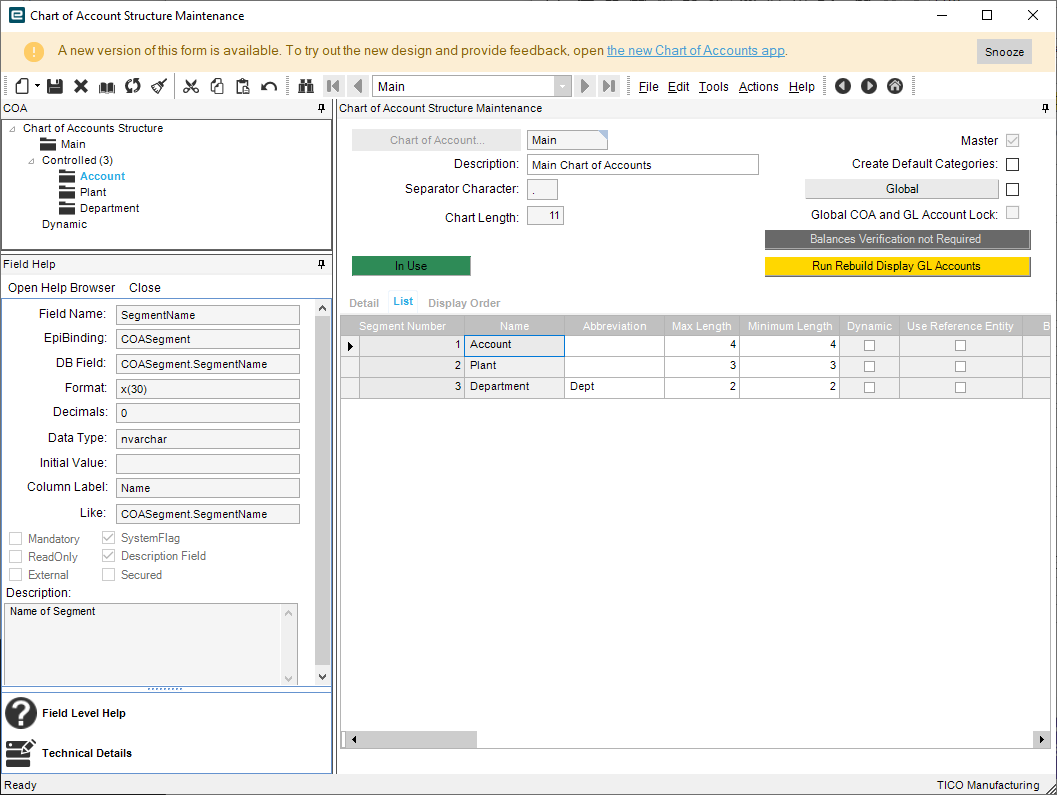Click the Clear (broom) toolbar icon
The width and height of the screenshot is (1057, 795).
click(158, 87)
